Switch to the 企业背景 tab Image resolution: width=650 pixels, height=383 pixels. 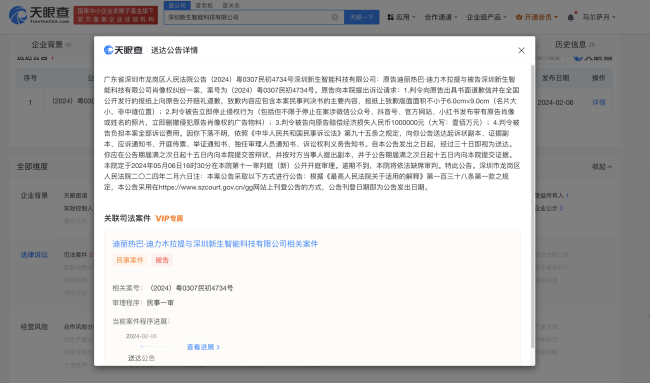(x=51, y=44)
